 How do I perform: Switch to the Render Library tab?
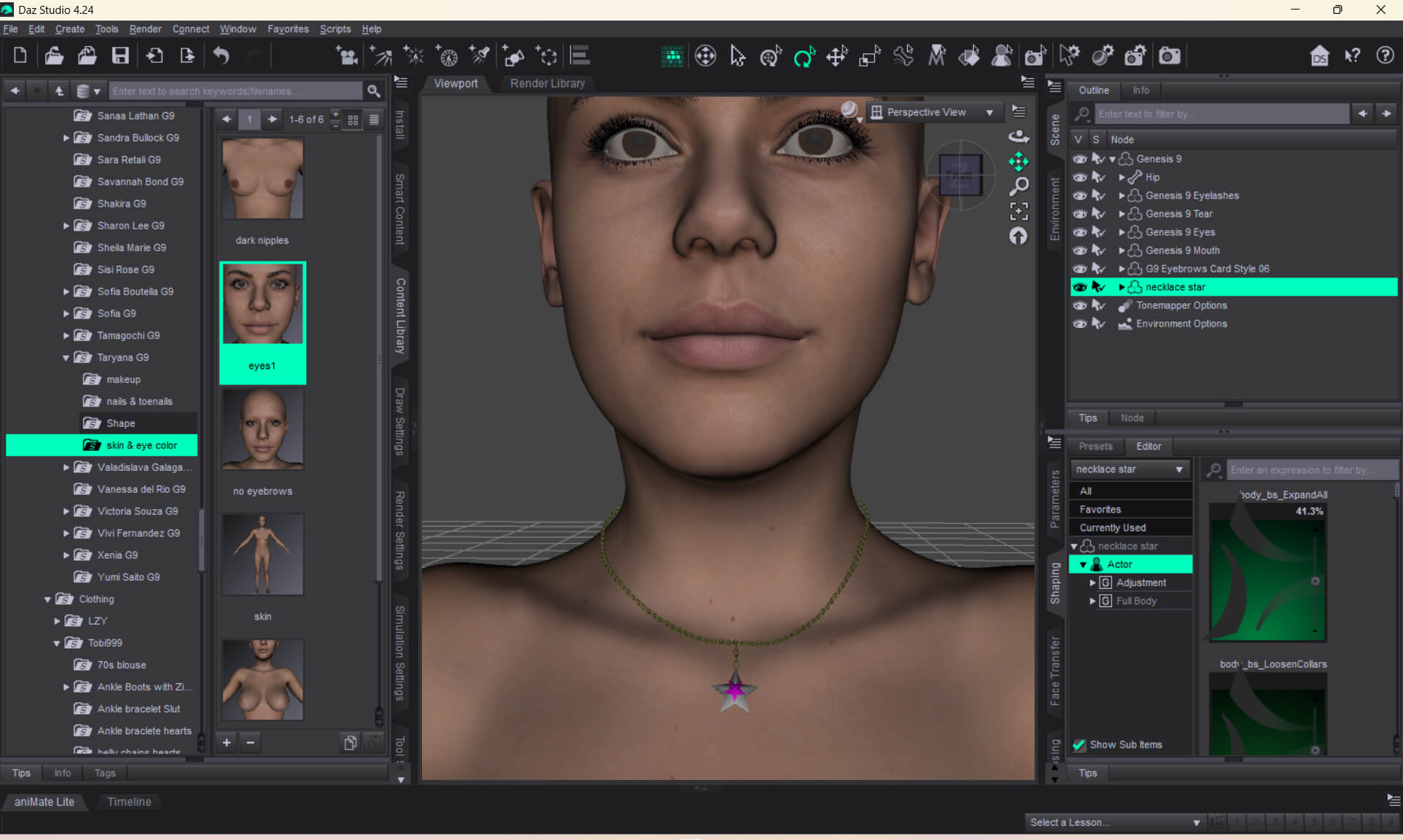(547, 83)
